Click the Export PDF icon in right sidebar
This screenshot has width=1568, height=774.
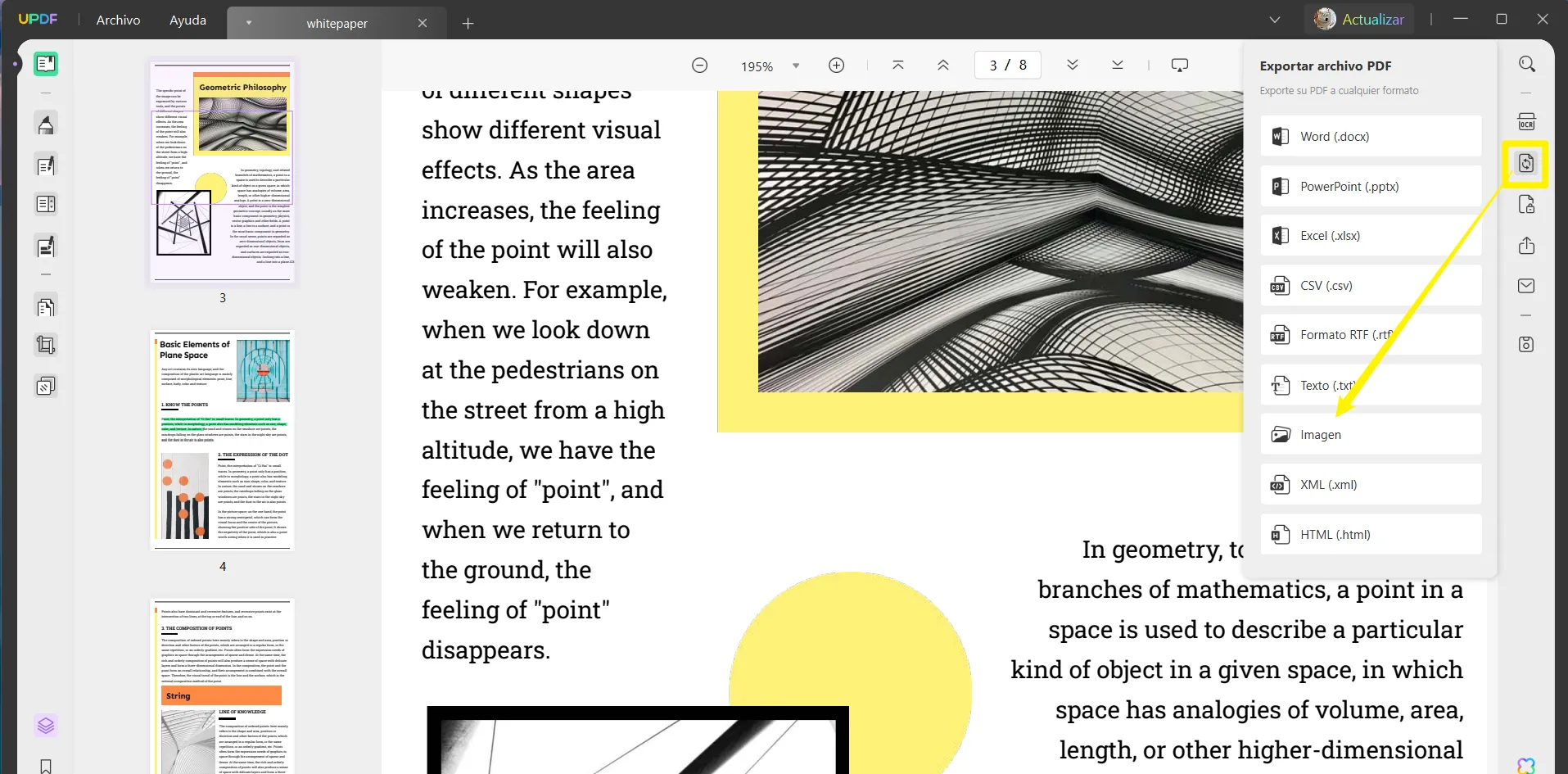coord(1526,163)
